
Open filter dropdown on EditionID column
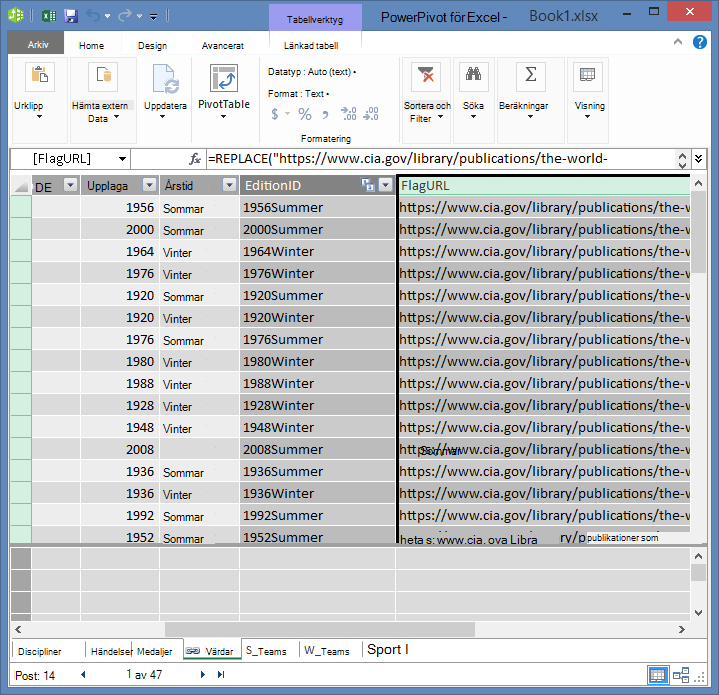point(386,185)
